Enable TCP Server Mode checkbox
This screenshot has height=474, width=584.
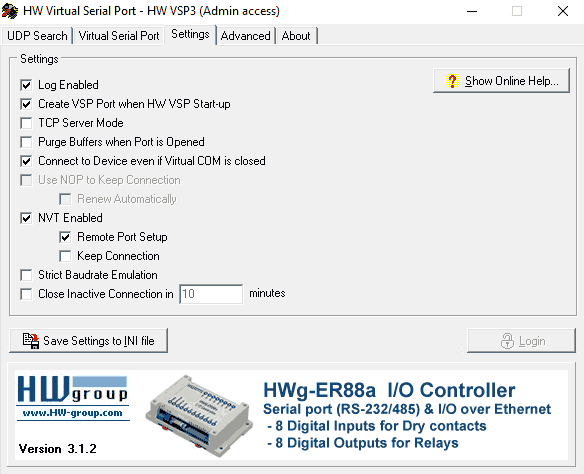(26, 123)
